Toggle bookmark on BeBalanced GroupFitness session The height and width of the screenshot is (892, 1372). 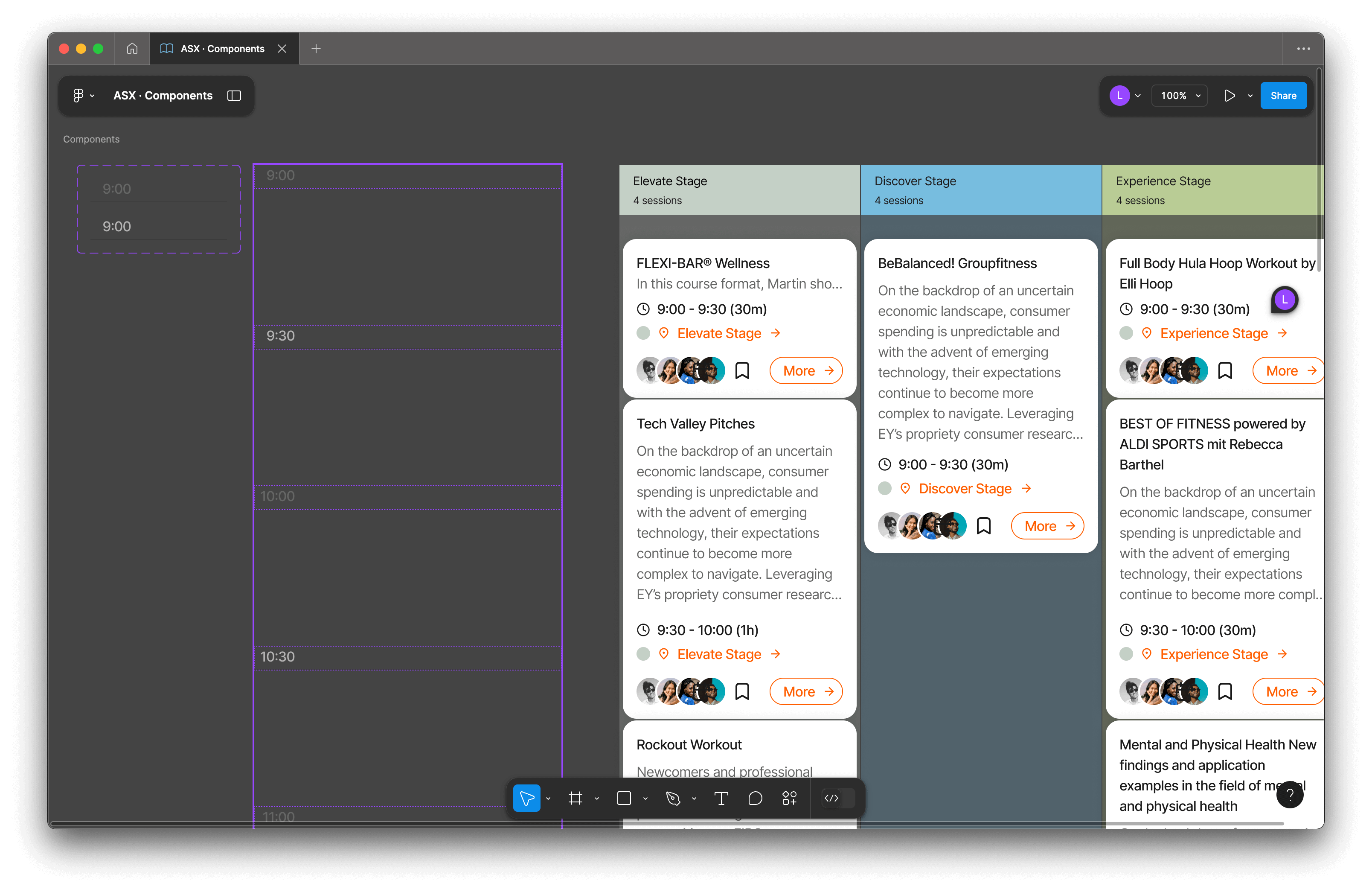983,526
